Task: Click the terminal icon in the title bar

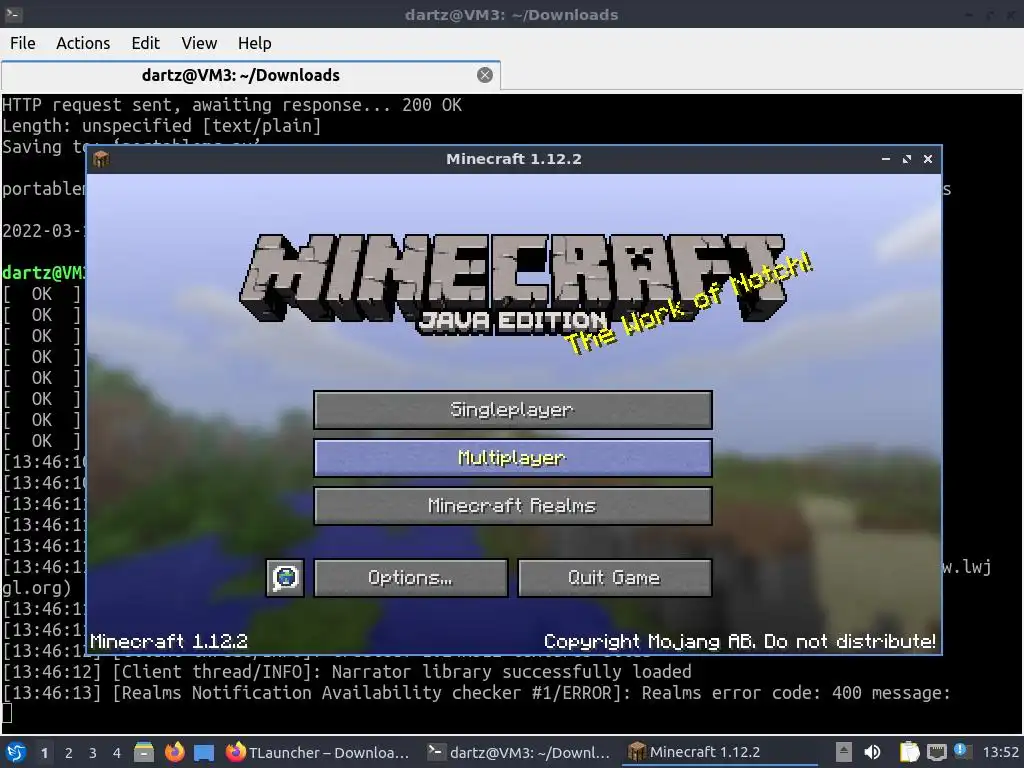Action: tap(14, 14)
